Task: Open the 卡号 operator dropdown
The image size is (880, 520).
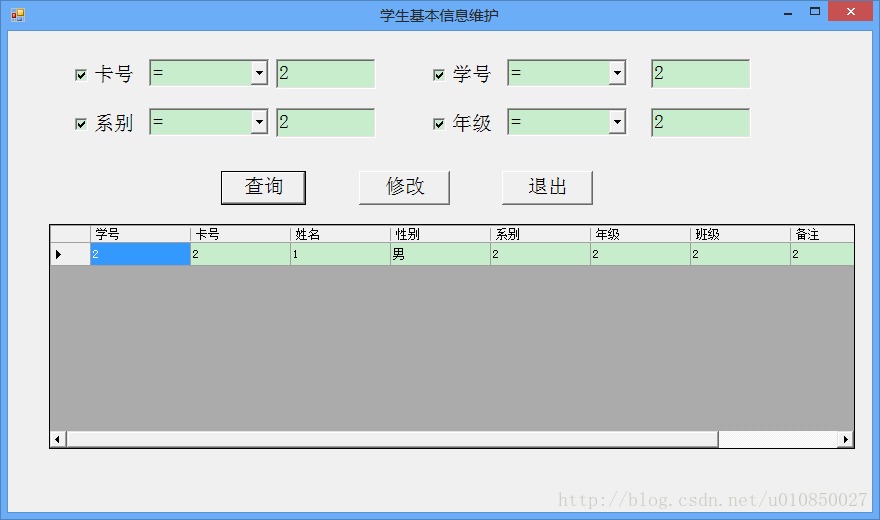Action: [259, 73]
